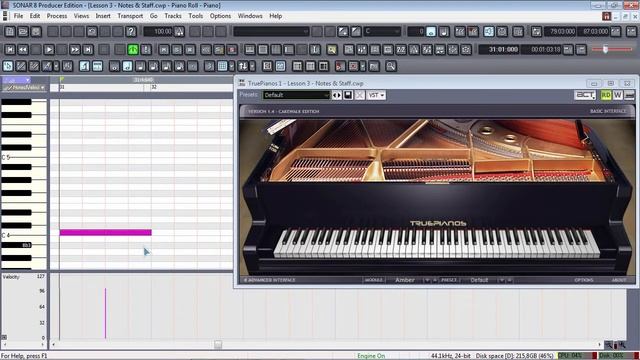The image size is (640, 360).
Task: Toggle Snap to Grid button
Action: coord(222,66)
